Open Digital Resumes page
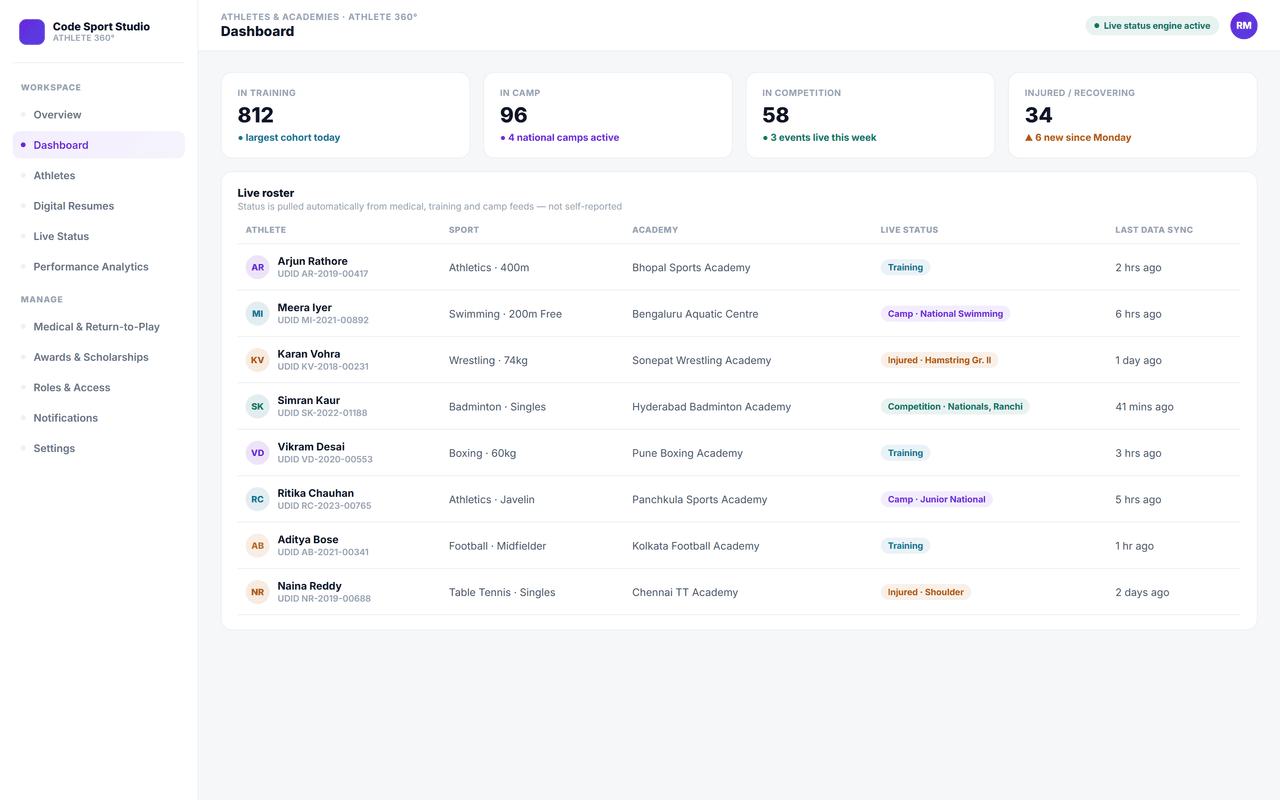1280x800 pixels. (99, 206)
